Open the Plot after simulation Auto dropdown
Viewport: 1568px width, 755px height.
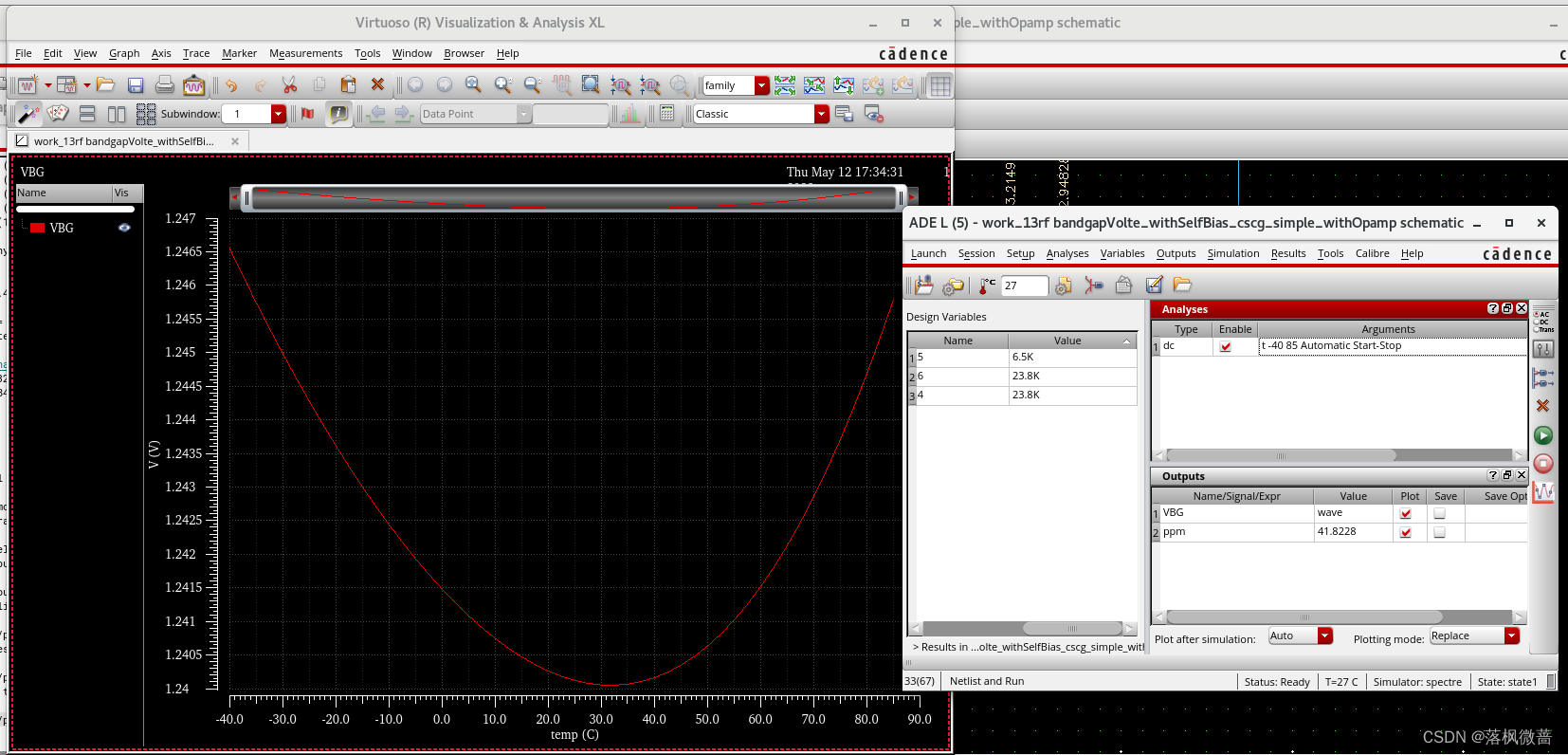[1325, 635]
